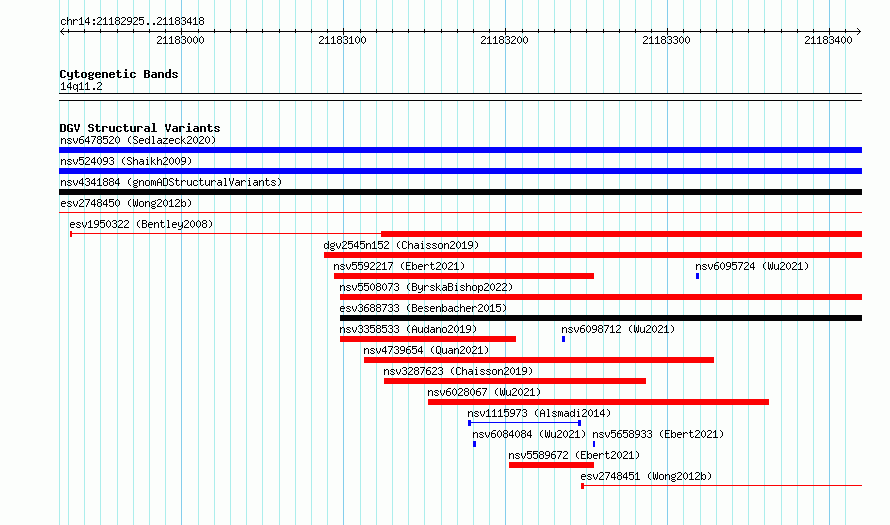Open nsv5658933 (Ebert2021) label
Viewport: 890px width, 525px height.
pos(658,434)
